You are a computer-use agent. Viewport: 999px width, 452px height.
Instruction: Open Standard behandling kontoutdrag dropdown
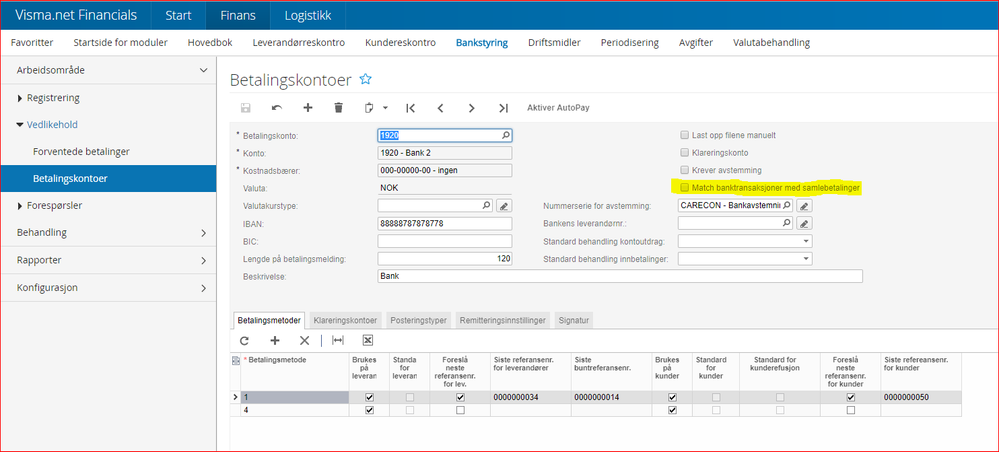pos(807,242)
